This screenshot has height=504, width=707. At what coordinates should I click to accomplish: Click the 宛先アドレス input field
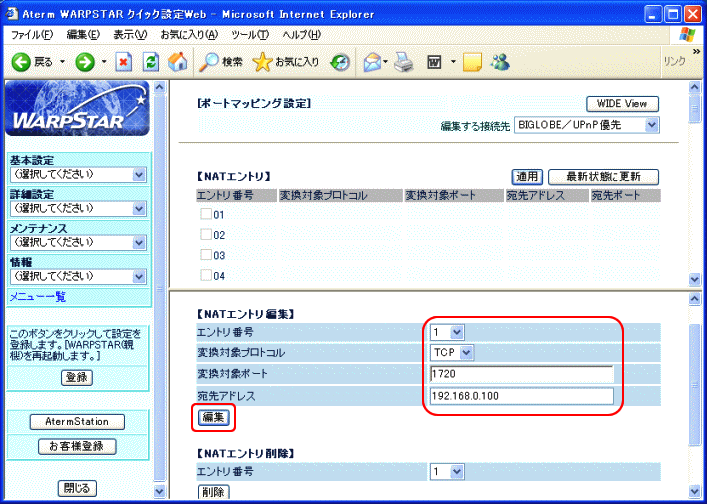[x=520, y=396]
